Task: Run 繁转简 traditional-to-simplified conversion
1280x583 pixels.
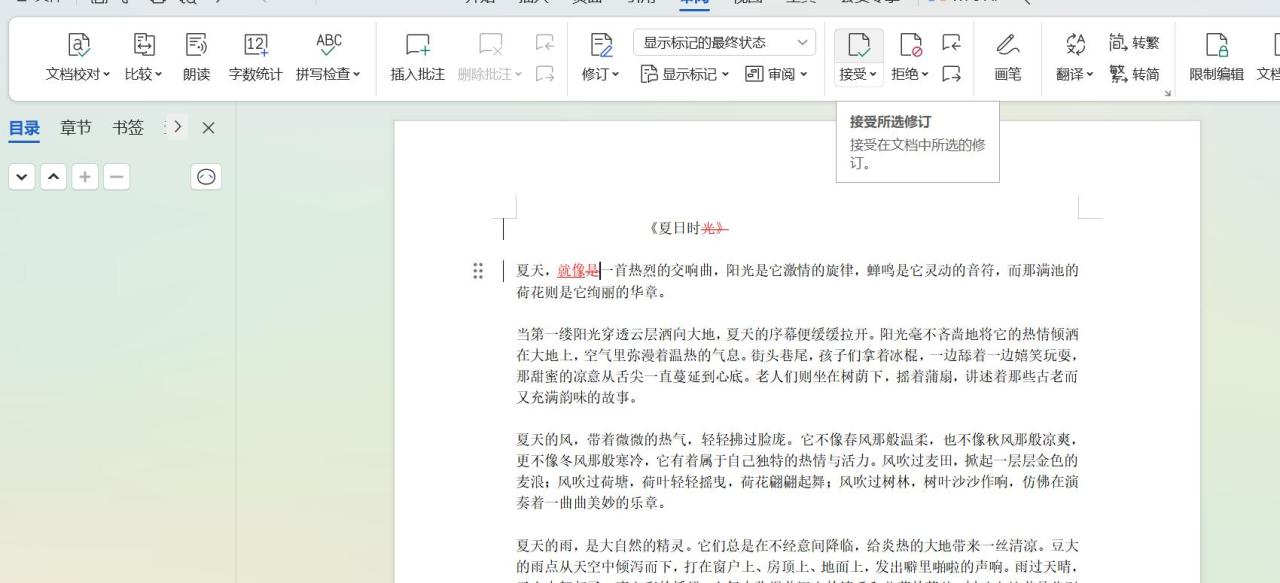Action: coord(1135,72)
